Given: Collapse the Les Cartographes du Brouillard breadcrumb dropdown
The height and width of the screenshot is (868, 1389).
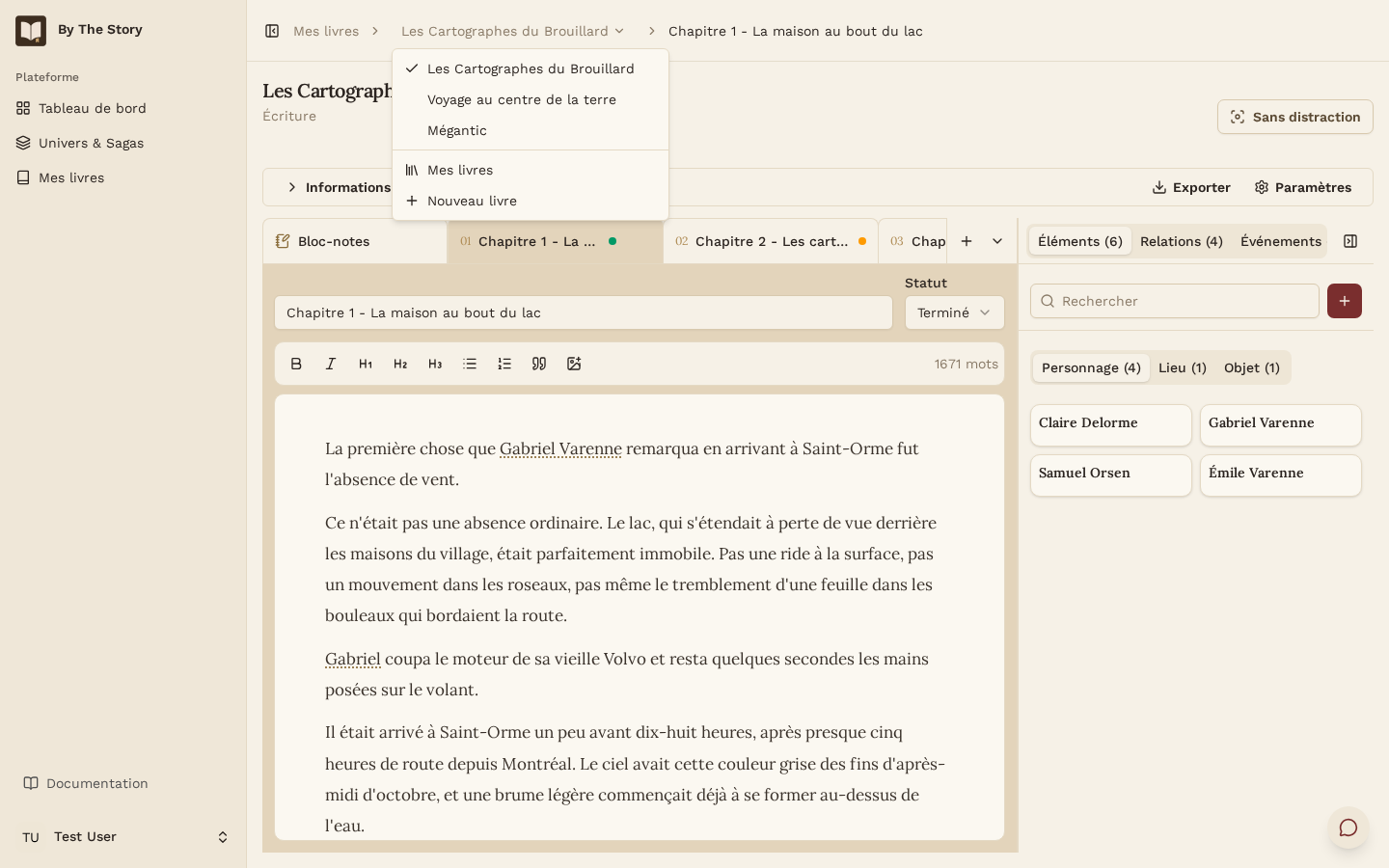Looking at the screenshot, I should click(x=513, y=31).
